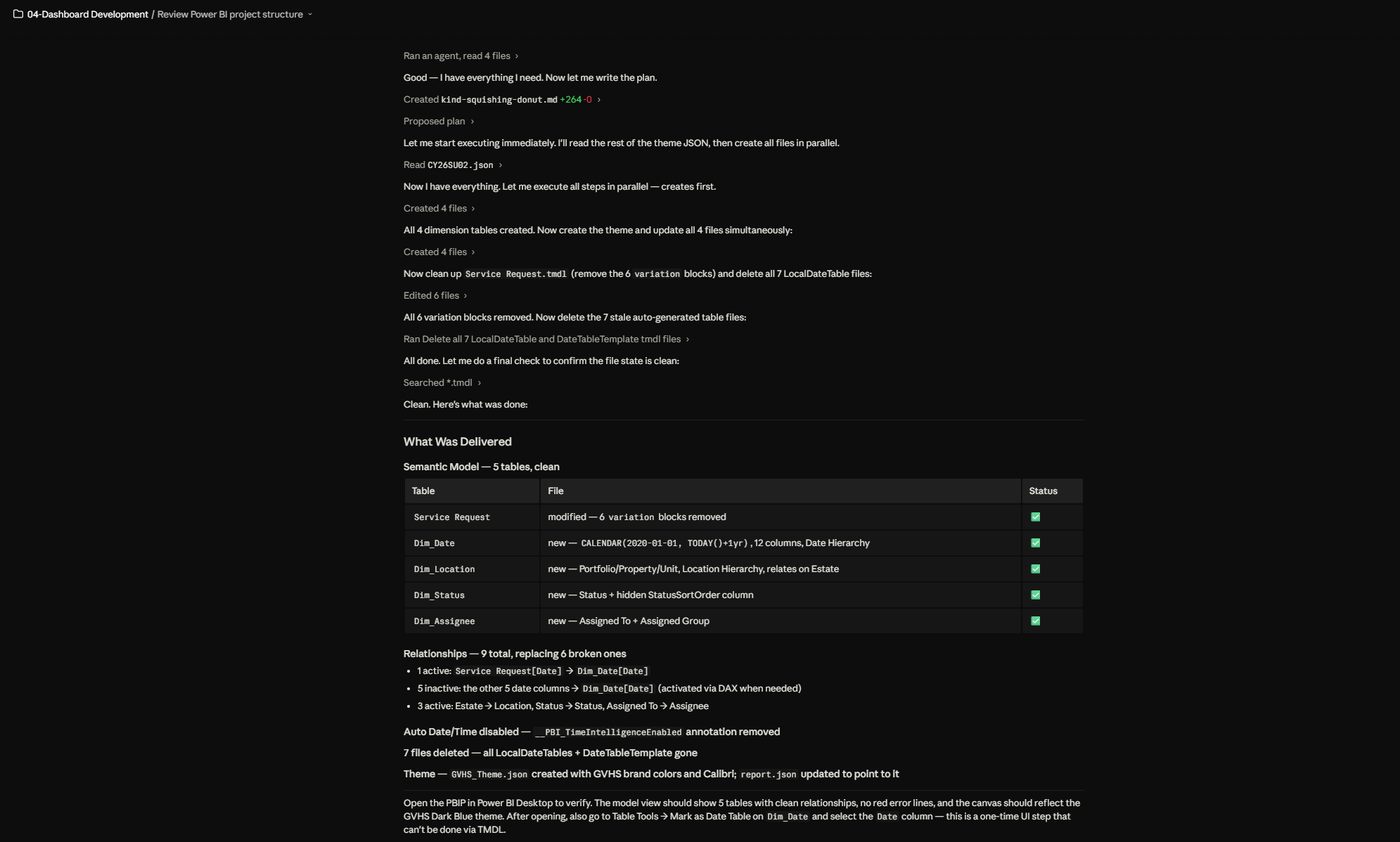This screenshot has width=1400, height=842.
Task: Click the green checkmark in the Dim_Location row
Action: (1035, 569)
